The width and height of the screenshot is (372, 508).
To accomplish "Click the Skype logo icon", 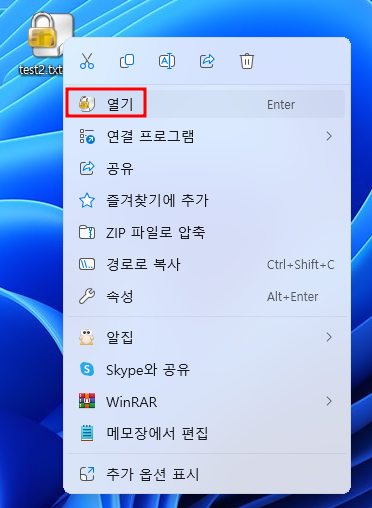I will [87, 369].
